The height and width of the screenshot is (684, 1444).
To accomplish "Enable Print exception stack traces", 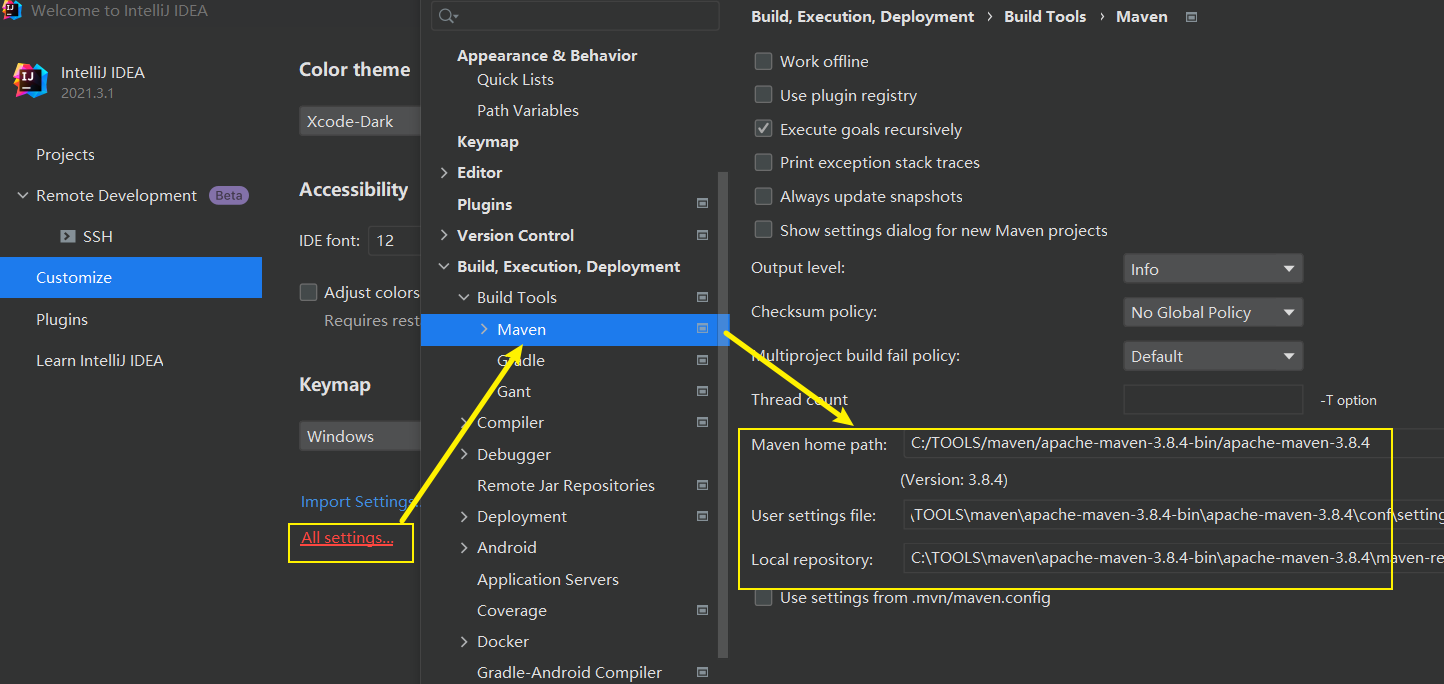I will pyautogui.click(x=763, y=162).
